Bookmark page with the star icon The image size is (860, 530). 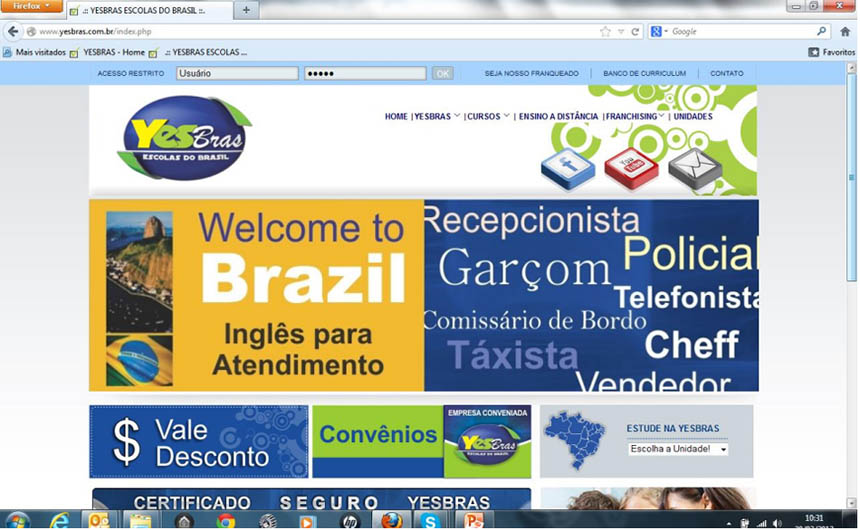[x=605, y=31]
